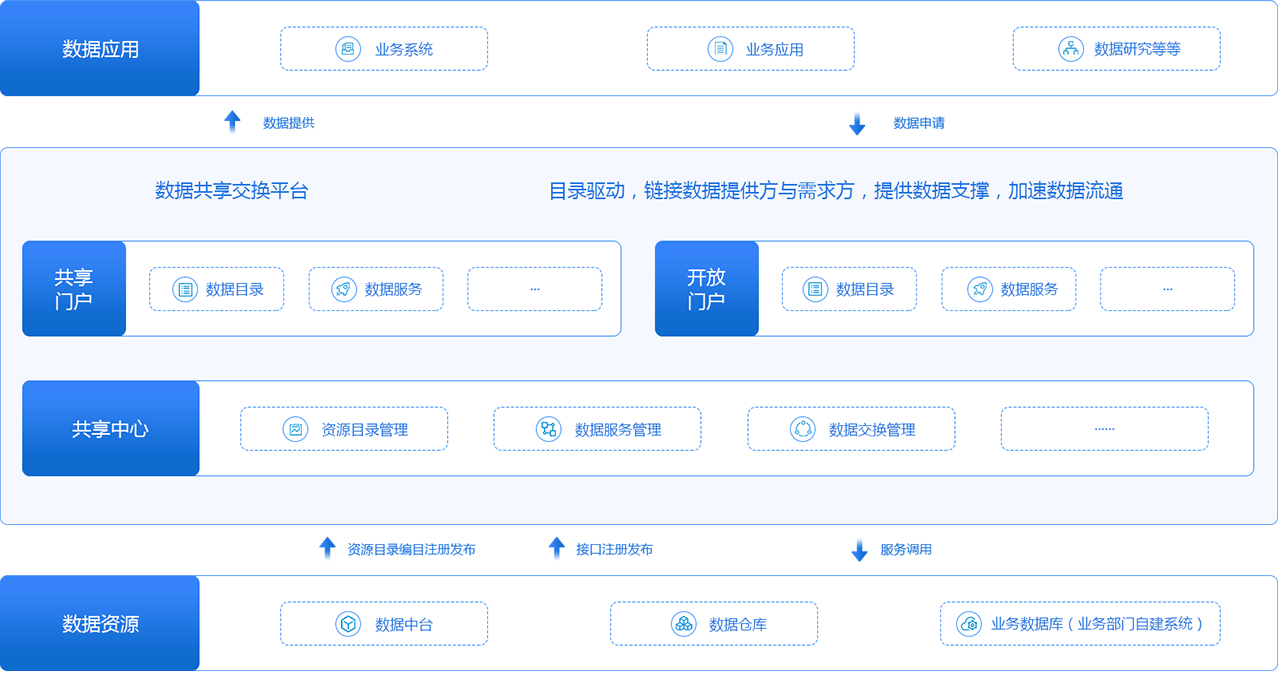Click the blue 开放门户 block
The image size is (1283, 673).
point(706,289)
